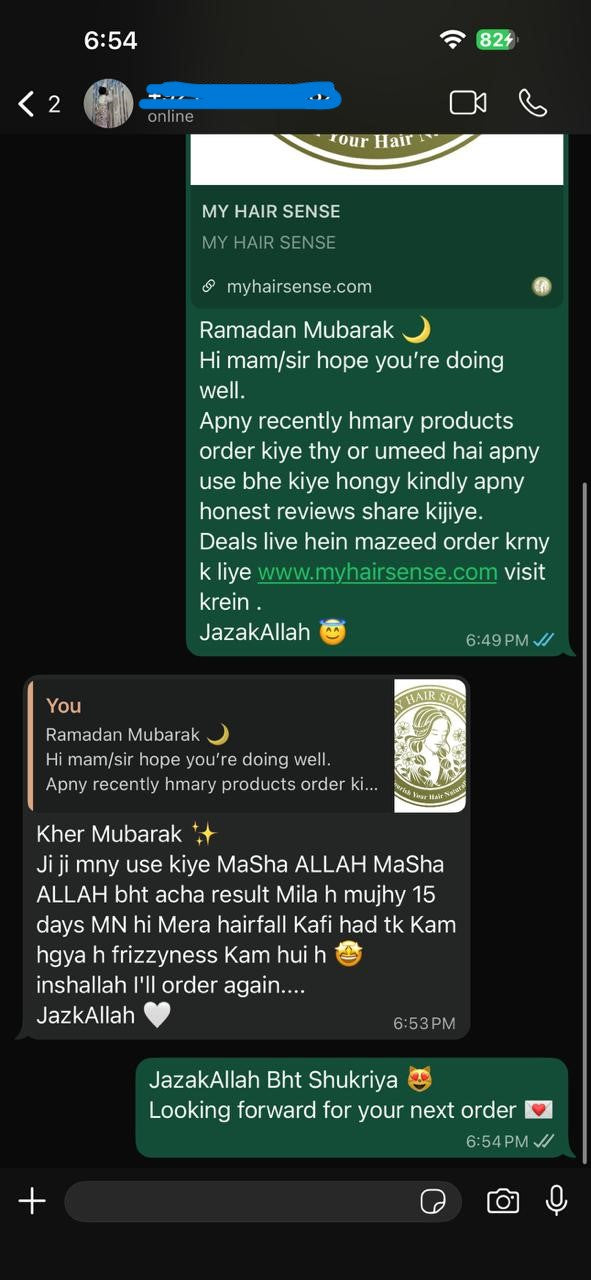The width and height of the screenshot is (591, 1280).
Task: Start a video call with this contact
Action: point(467,103)
